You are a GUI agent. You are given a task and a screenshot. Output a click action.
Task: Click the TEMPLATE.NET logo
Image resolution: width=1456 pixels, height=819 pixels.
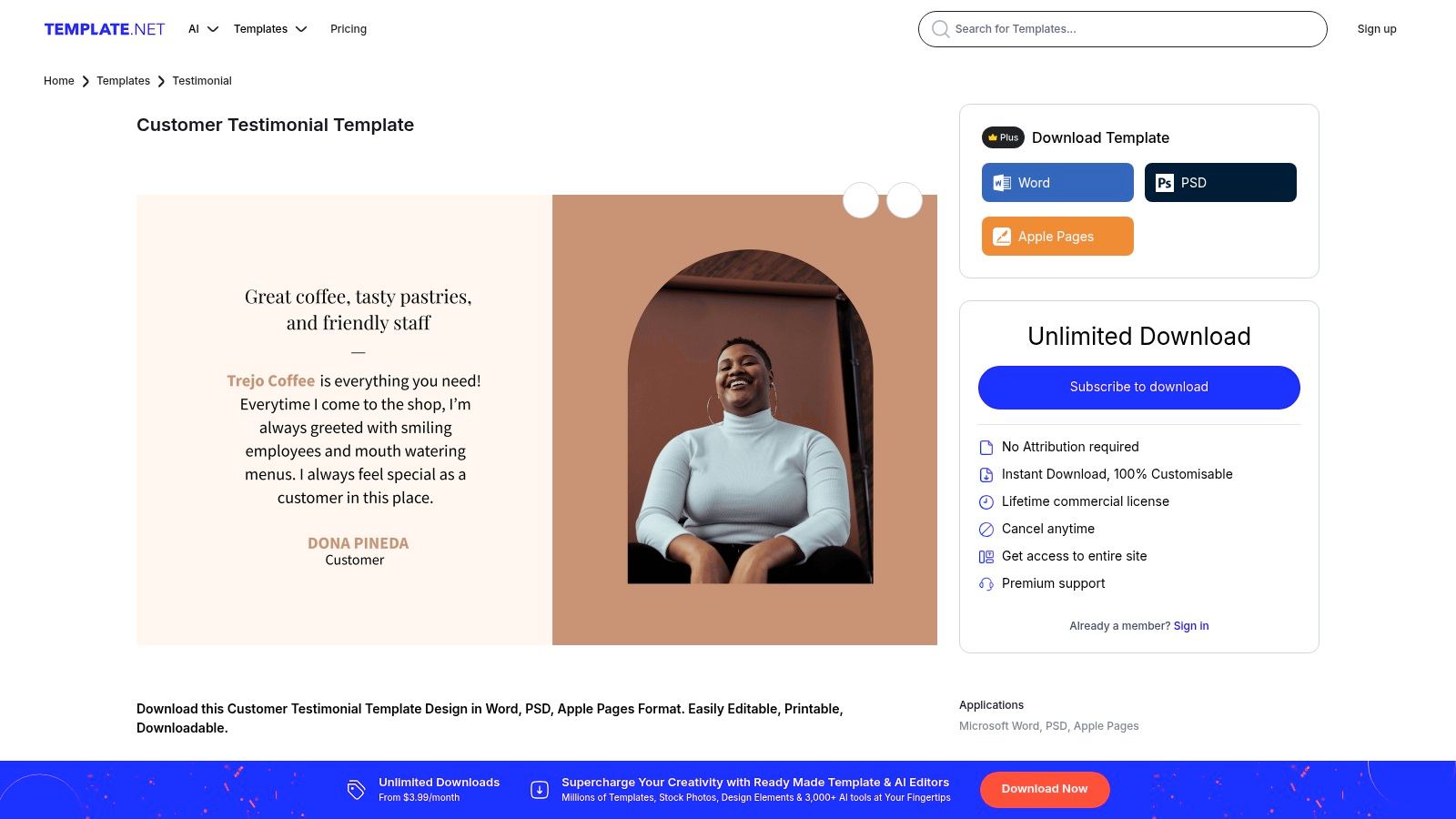coord(105,29)
